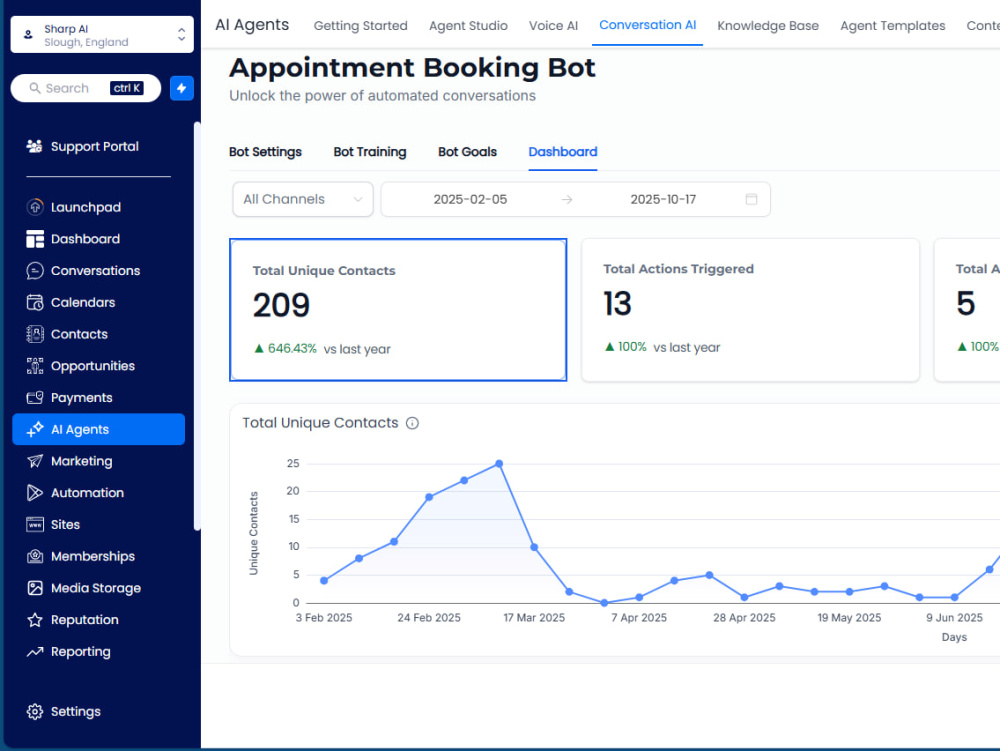Screen dimensions: 1000x751
Task: Click the Memberships icon
Action: tap(35, 557)
